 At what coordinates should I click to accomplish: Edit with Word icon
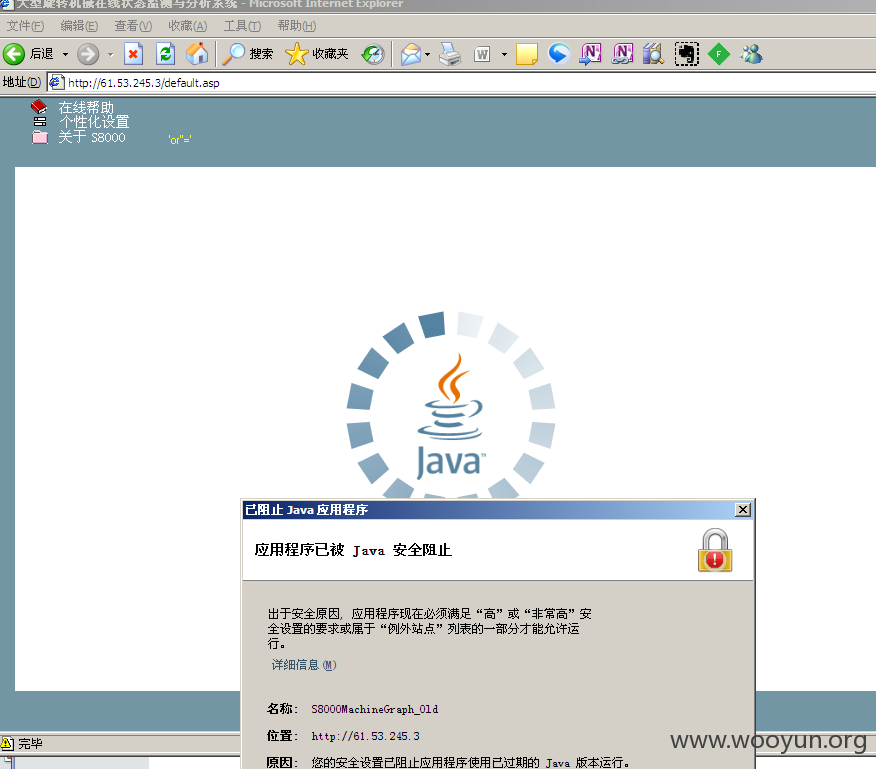(482, 54)
